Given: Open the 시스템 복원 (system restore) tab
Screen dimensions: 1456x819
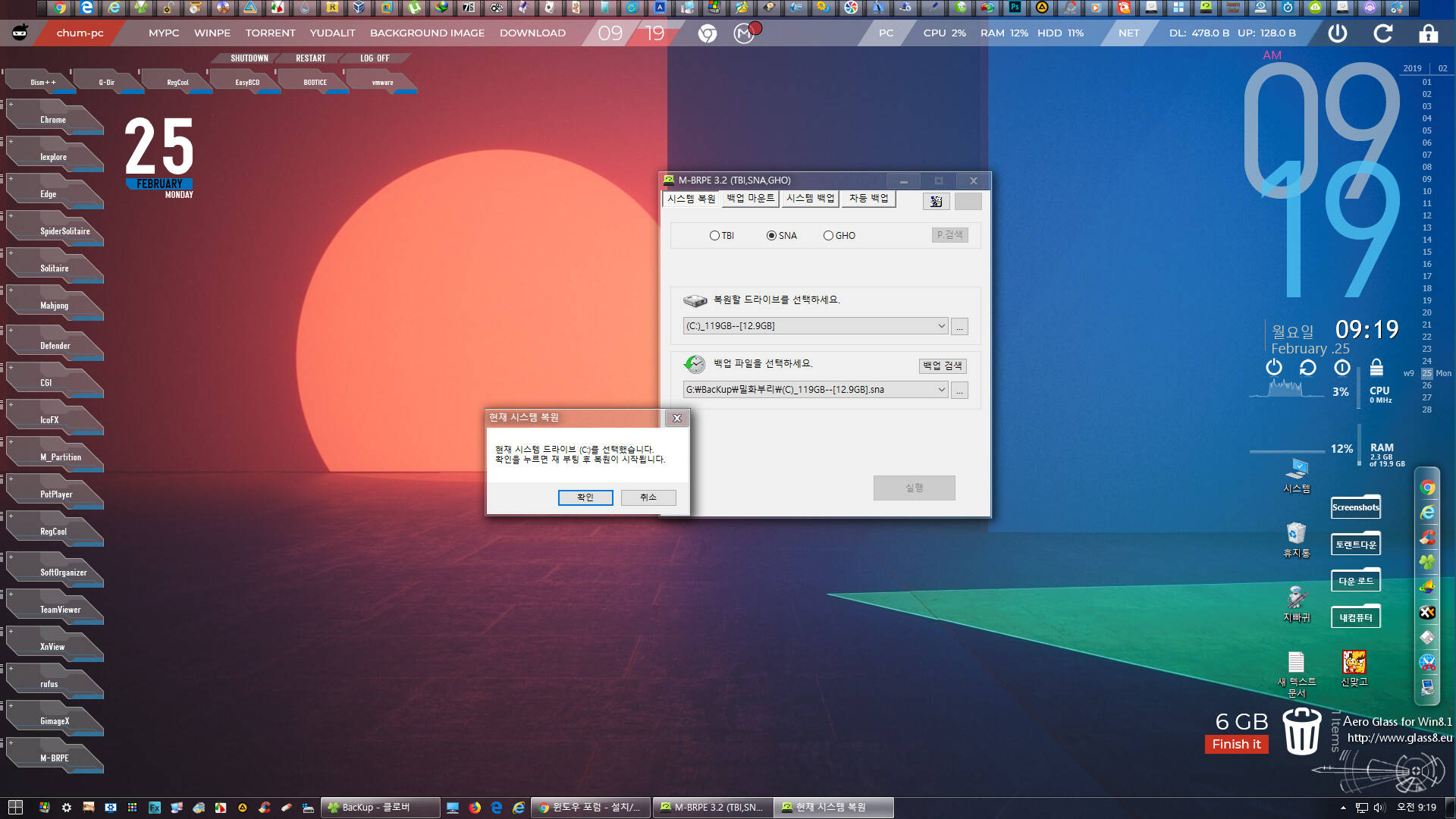Looking at the screenshot, I should (690, 198).
